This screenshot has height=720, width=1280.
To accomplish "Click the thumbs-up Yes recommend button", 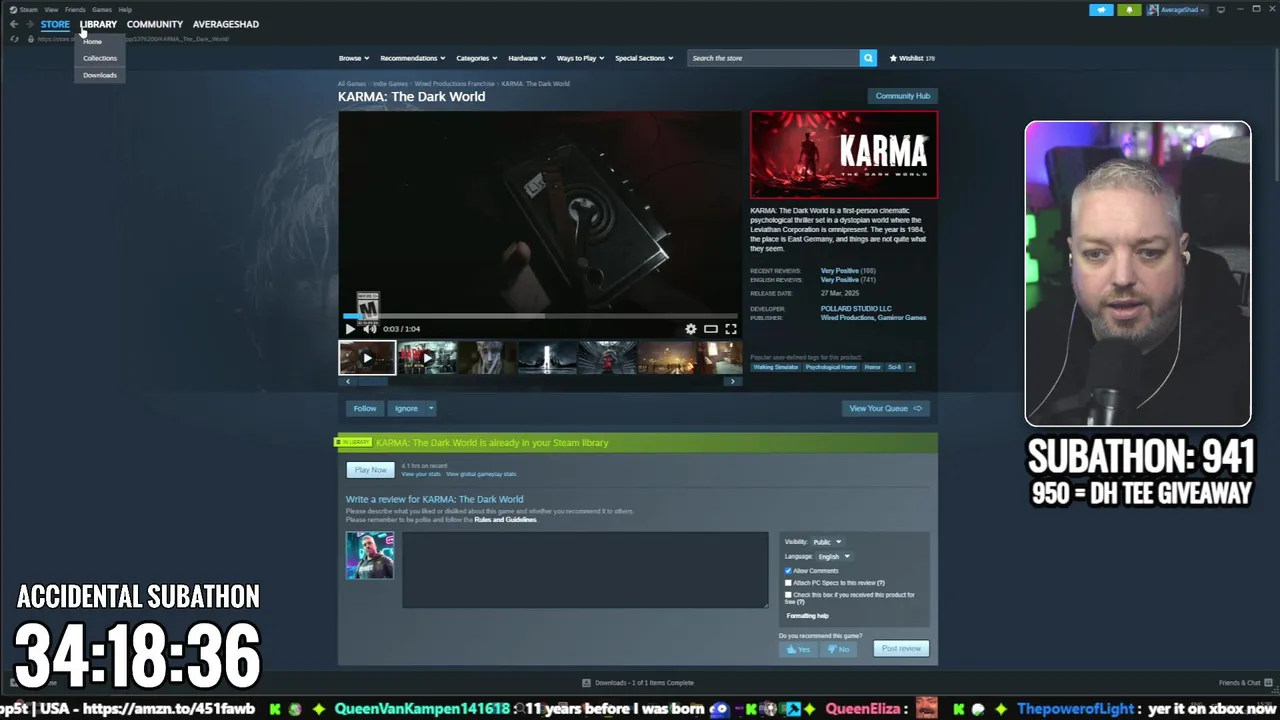I will (x=798, y=649).
